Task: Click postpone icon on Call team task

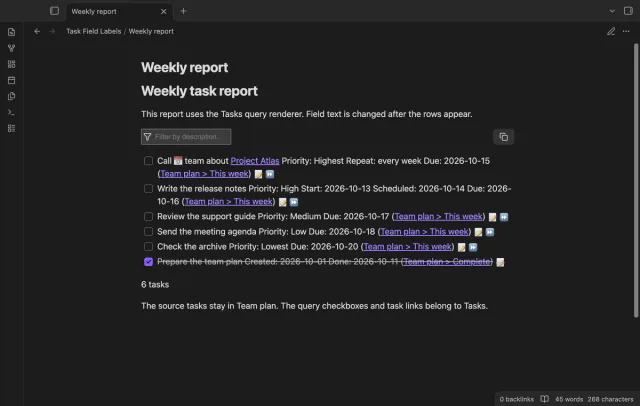Action: click(270, 174)
